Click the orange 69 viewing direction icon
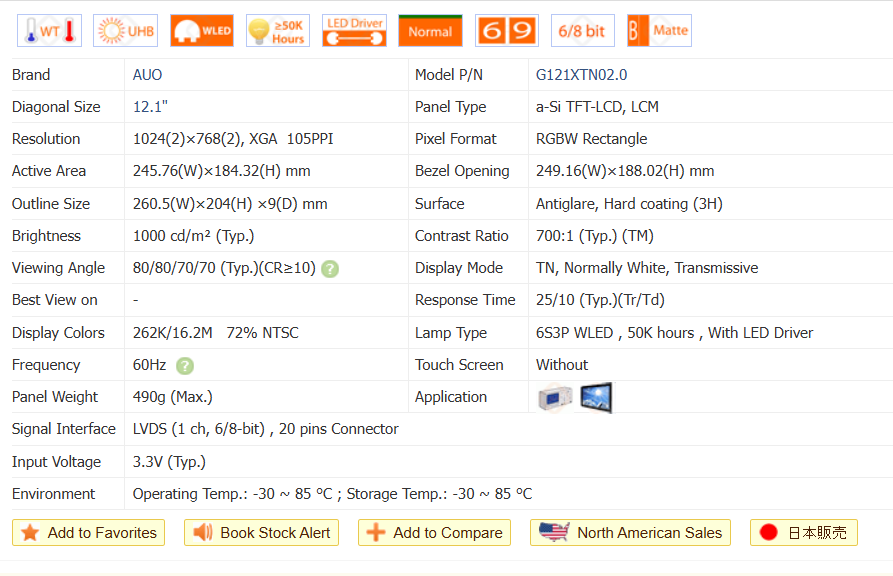893x576 pixels. tap(506, 31)
